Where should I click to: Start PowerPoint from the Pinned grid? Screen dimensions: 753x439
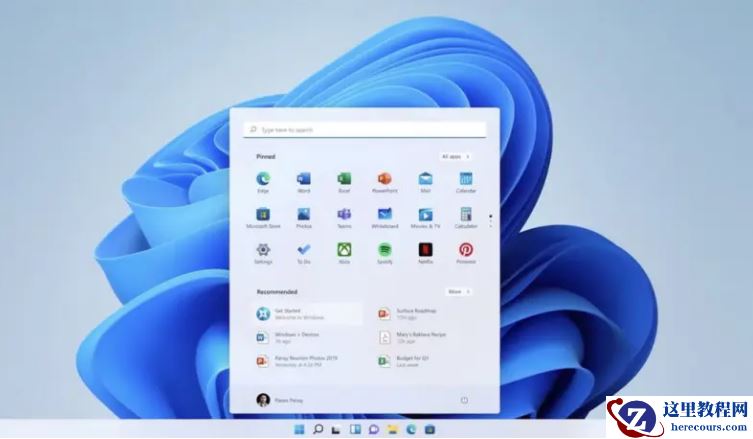point(384,183)
